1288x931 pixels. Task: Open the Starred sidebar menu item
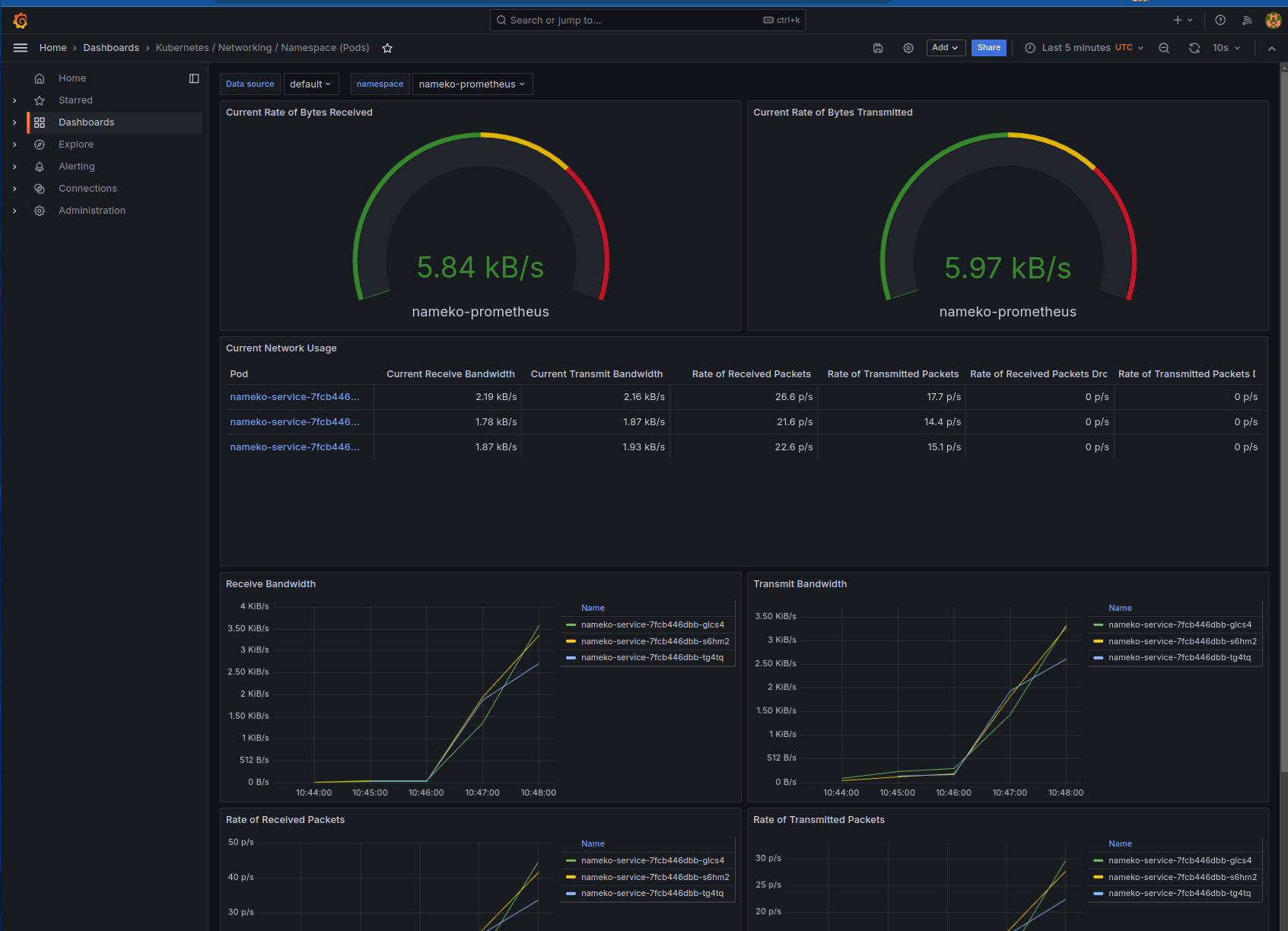tap(75, 100)
